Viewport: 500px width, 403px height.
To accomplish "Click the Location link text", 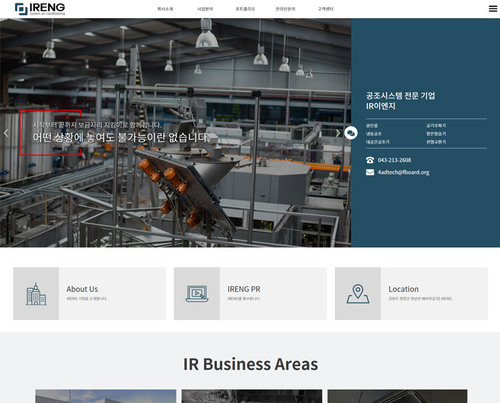I will pyautogui.click(x=403, y=289).
